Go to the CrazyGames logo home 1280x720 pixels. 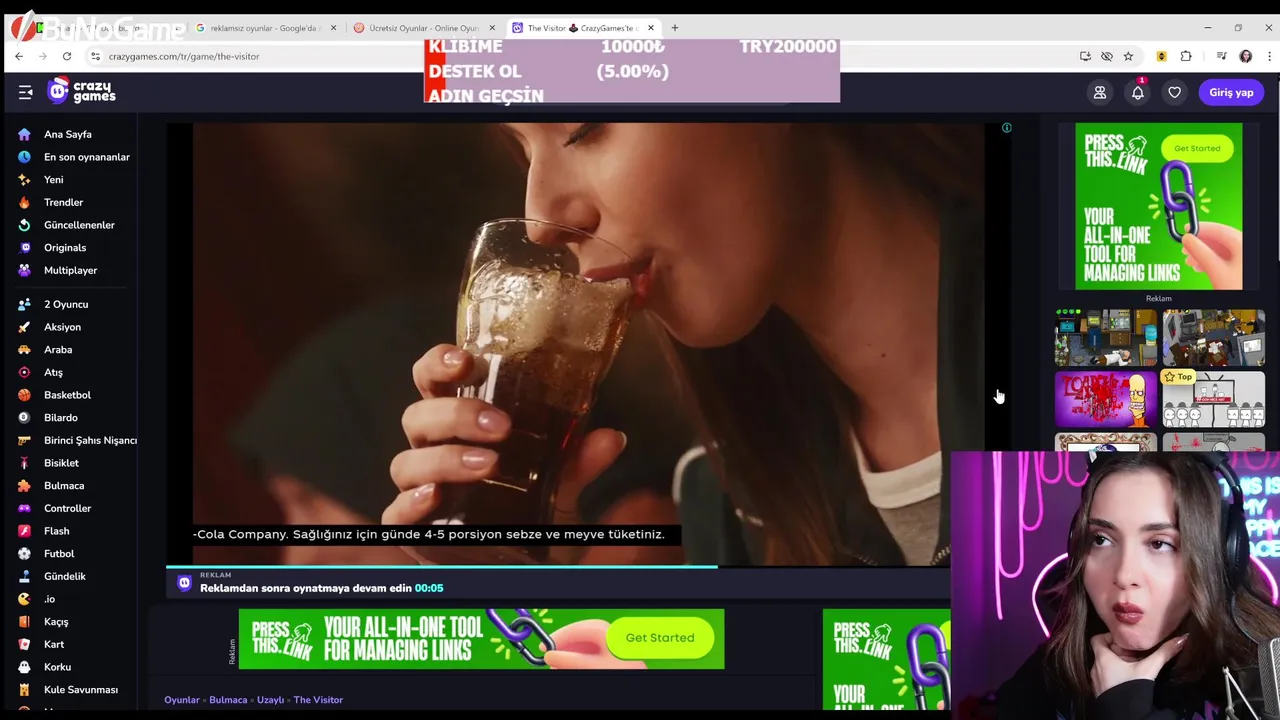point(82,92)
